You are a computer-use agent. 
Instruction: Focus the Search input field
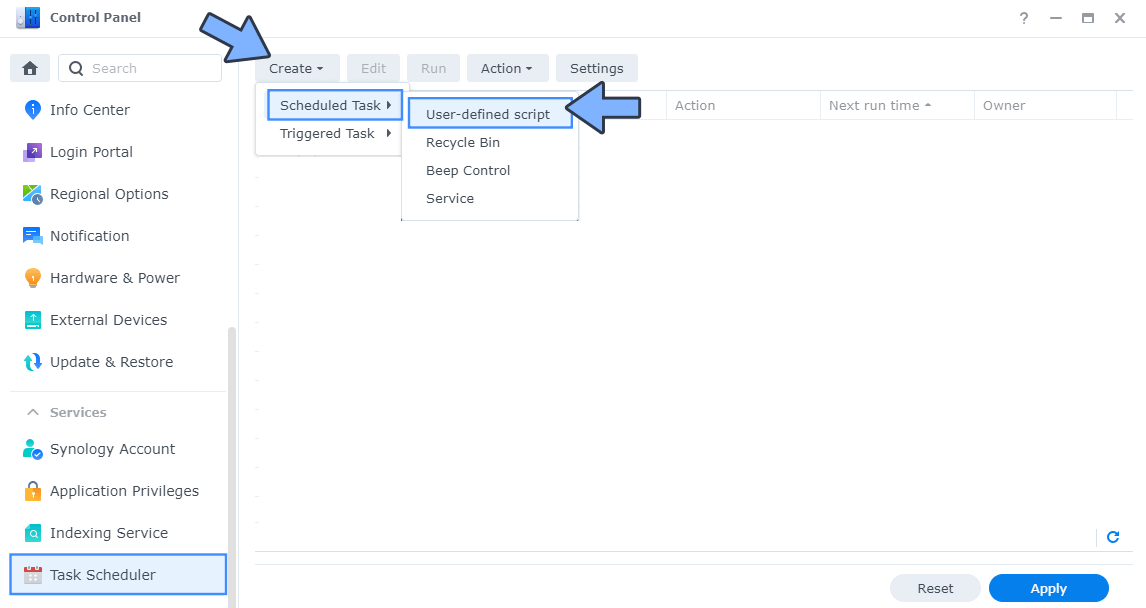(140, 68)
